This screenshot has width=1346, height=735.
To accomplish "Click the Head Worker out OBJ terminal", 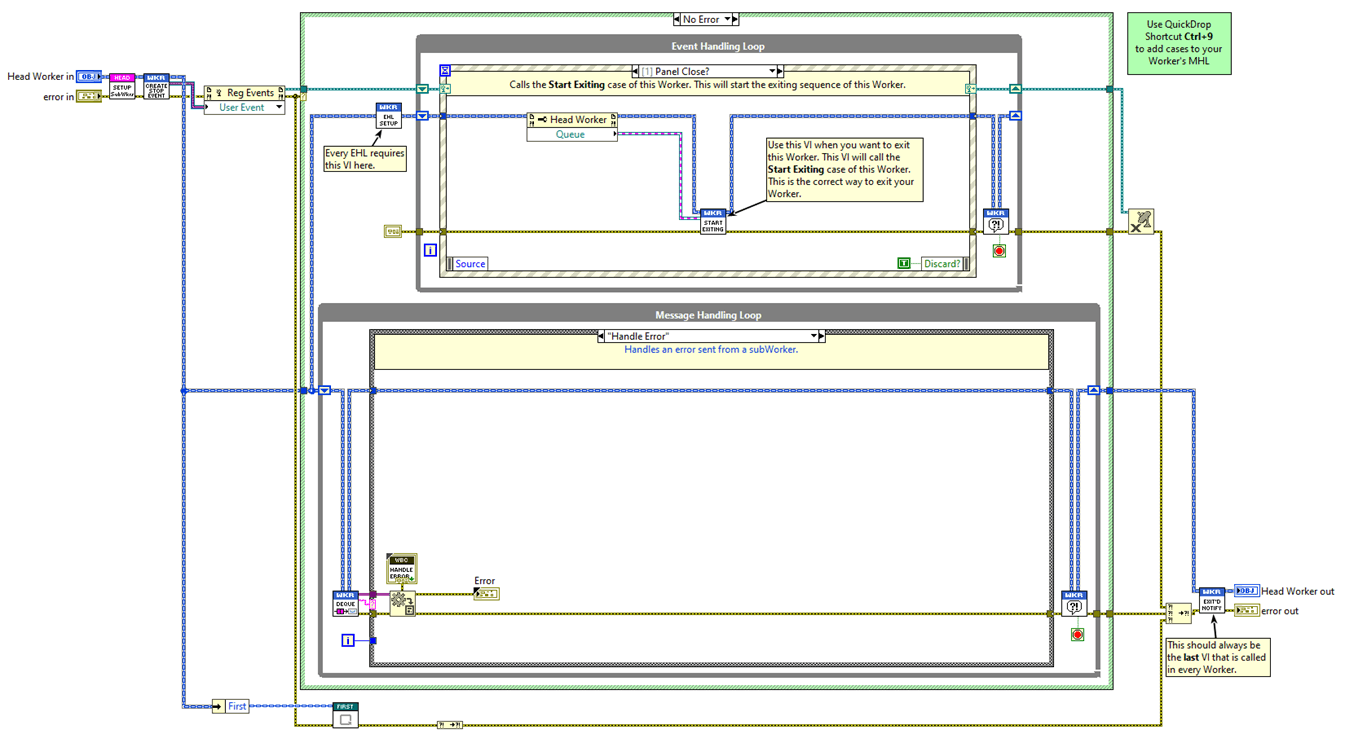I will (1247, 591).
